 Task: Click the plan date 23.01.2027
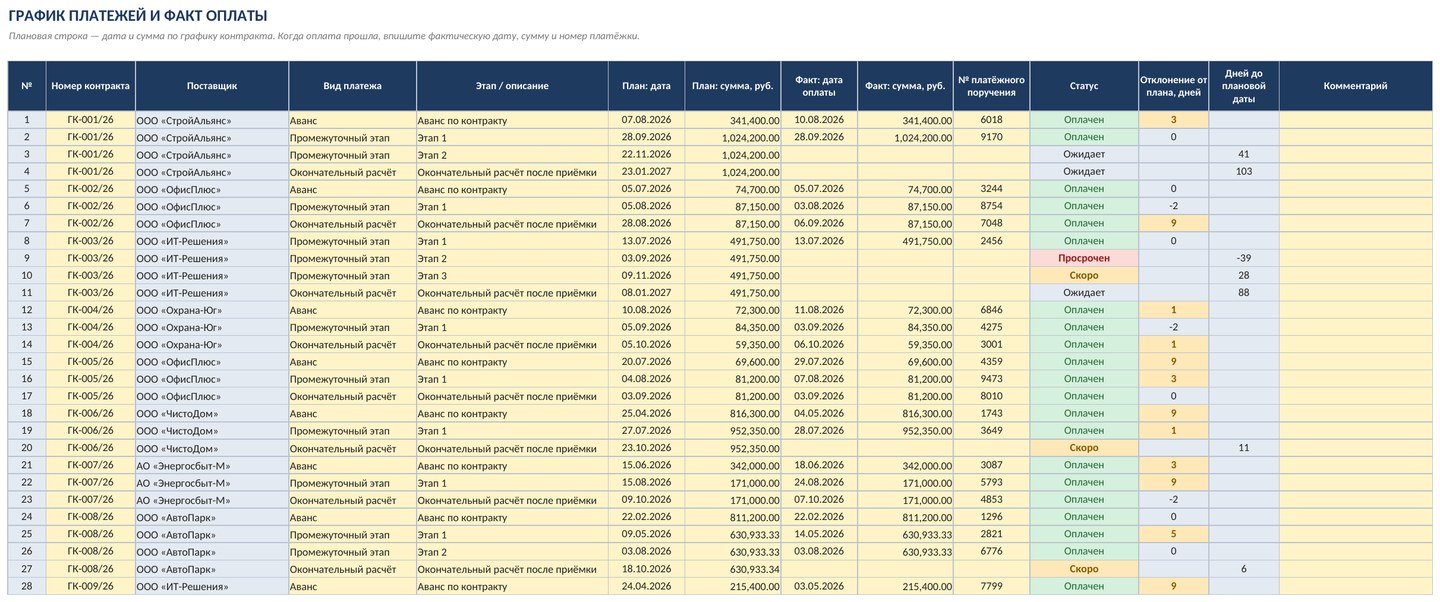coord(646,172)
